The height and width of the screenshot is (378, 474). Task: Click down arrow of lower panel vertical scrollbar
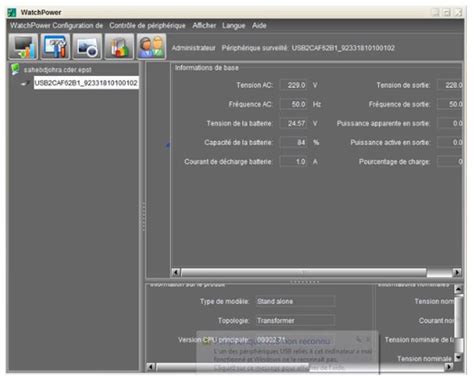point(459,358)
